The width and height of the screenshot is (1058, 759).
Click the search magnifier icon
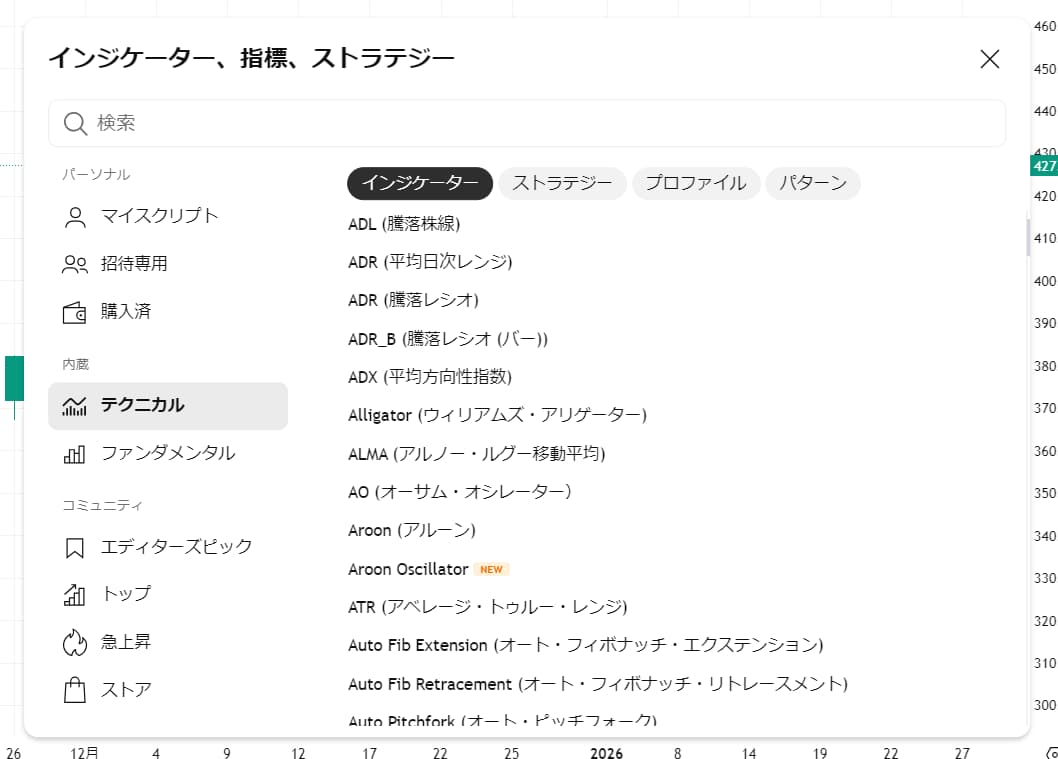point(75,123)
